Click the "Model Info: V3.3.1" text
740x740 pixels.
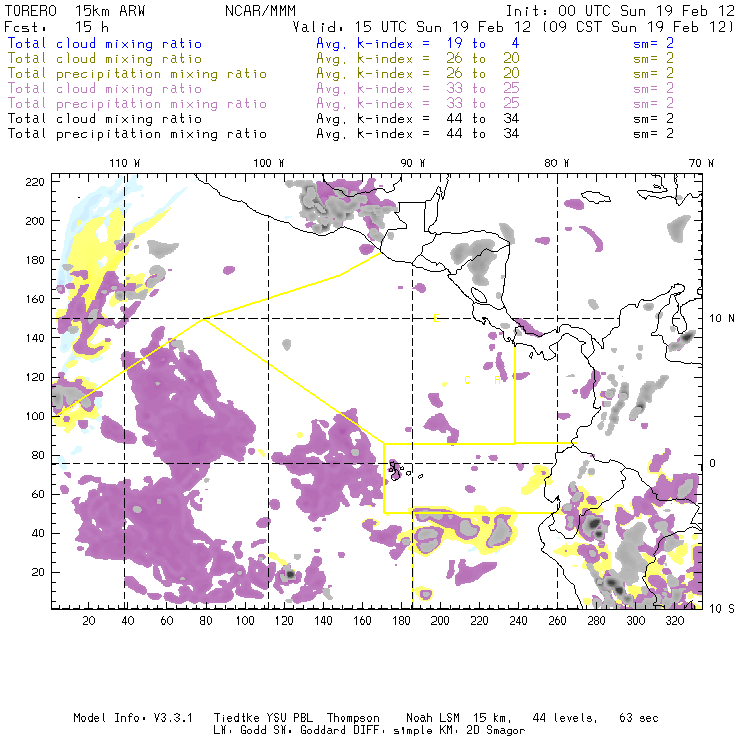[x=133, y=718]
